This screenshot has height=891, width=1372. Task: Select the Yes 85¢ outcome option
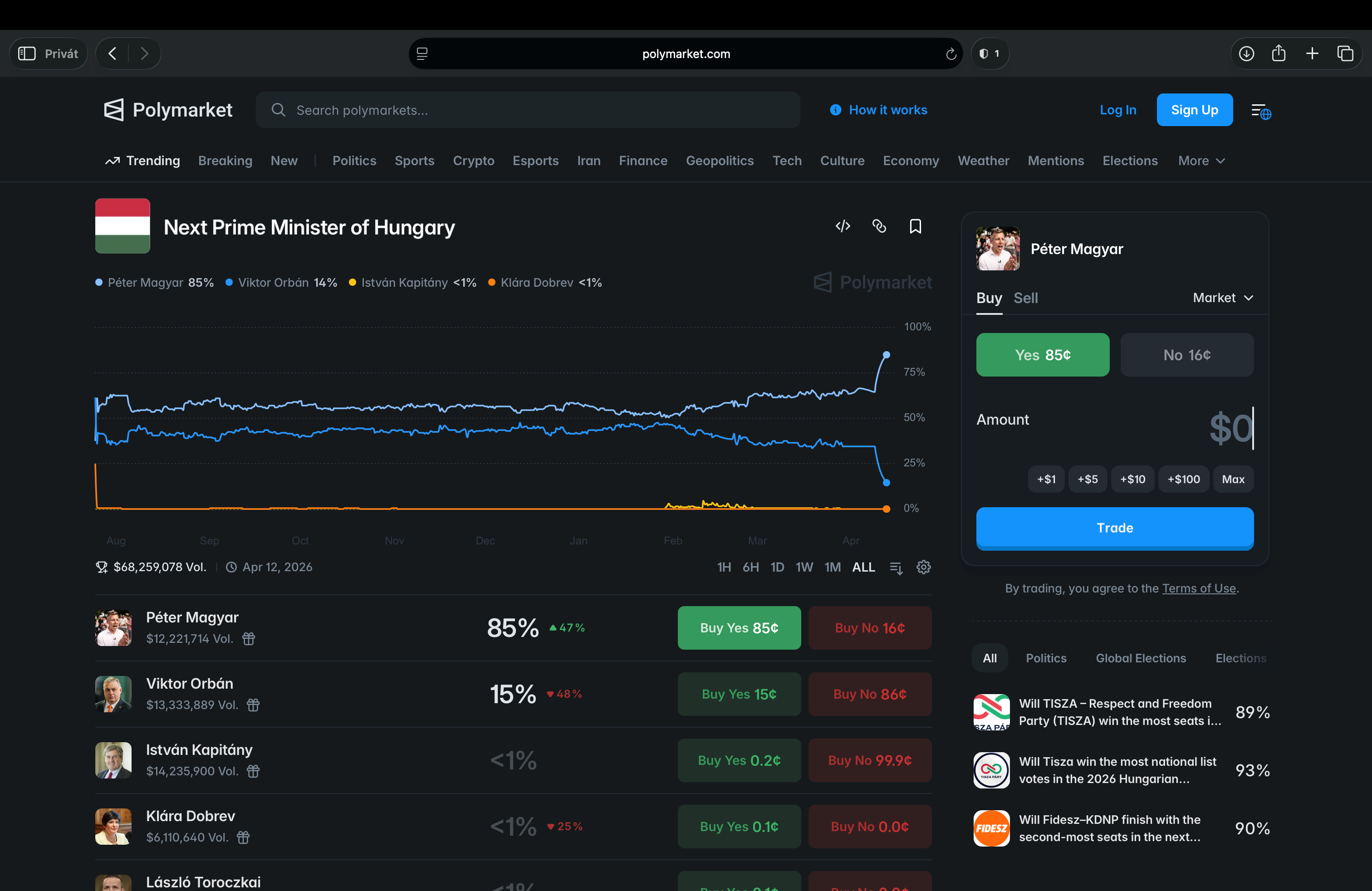[x=1042, y=355]
